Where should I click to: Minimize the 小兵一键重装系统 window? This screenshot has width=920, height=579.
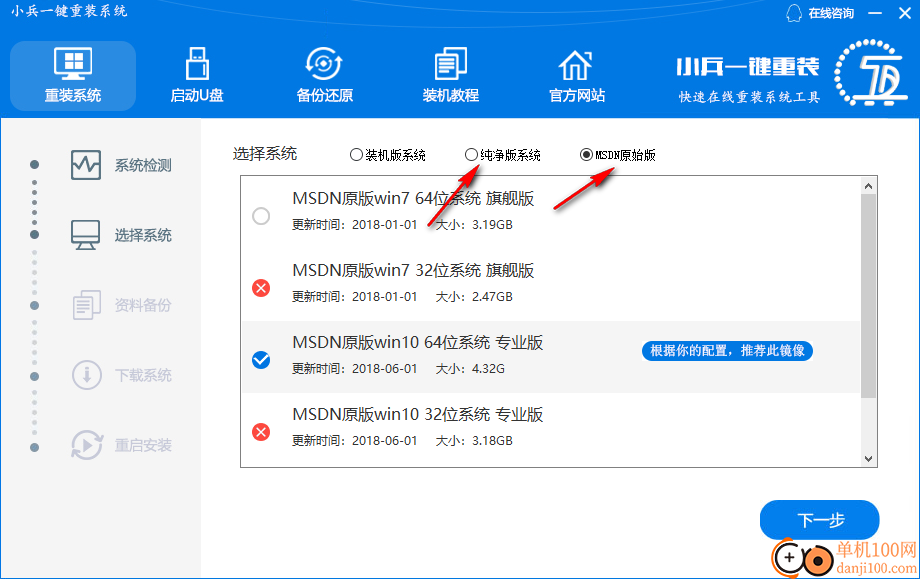[x=875, y=13]
